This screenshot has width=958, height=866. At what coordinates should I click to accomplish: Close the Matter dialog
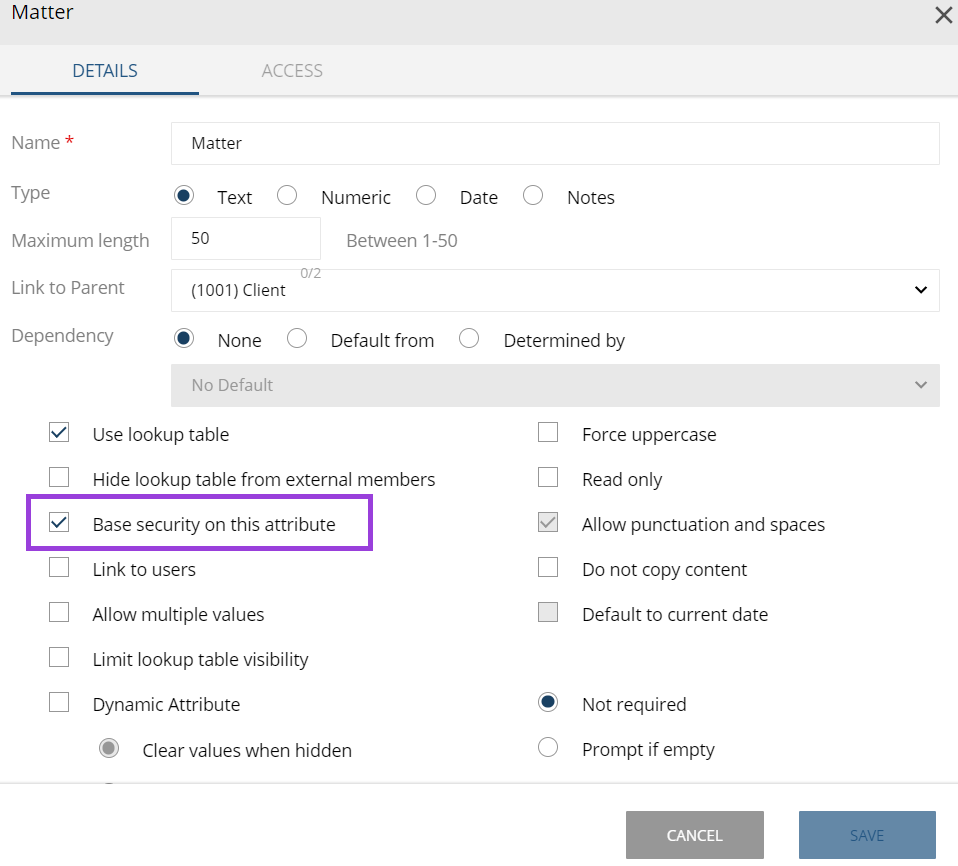941,15
